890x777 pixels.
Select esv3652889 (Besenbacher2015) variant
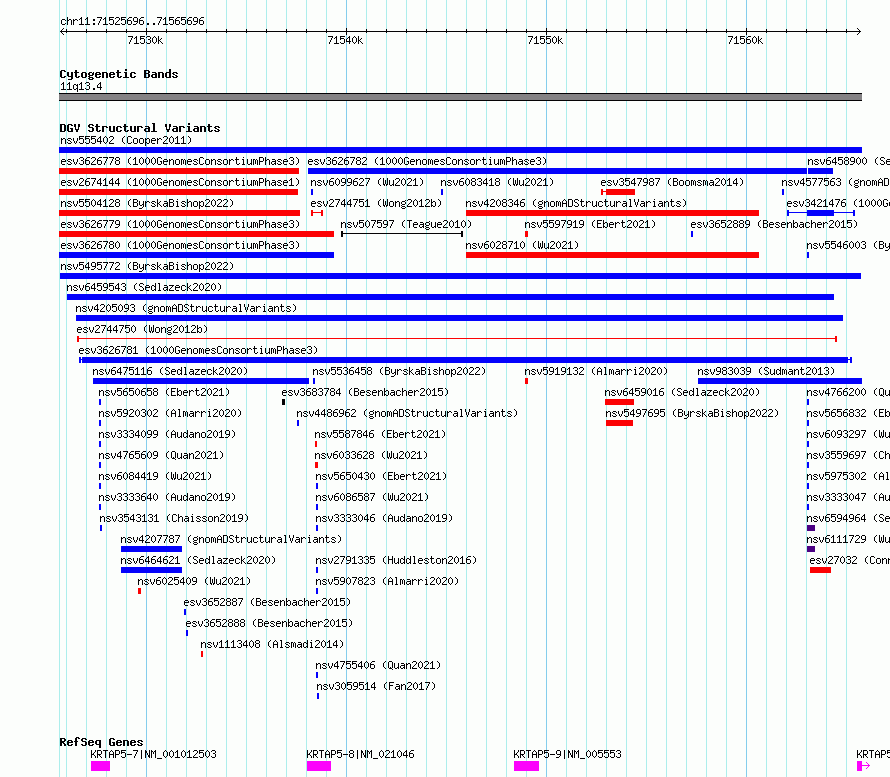point(774,224)
